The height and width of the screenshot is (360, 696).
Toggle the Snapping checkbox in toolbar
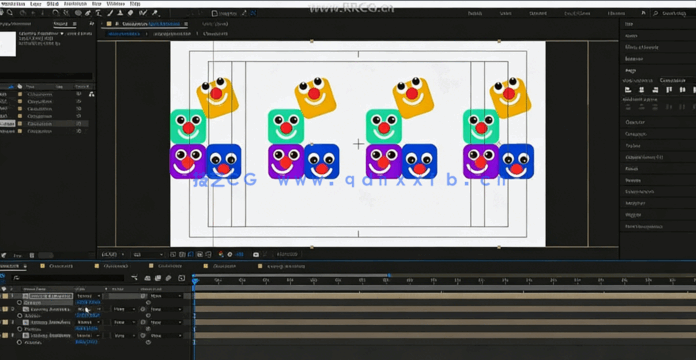[x=214, y=14]
